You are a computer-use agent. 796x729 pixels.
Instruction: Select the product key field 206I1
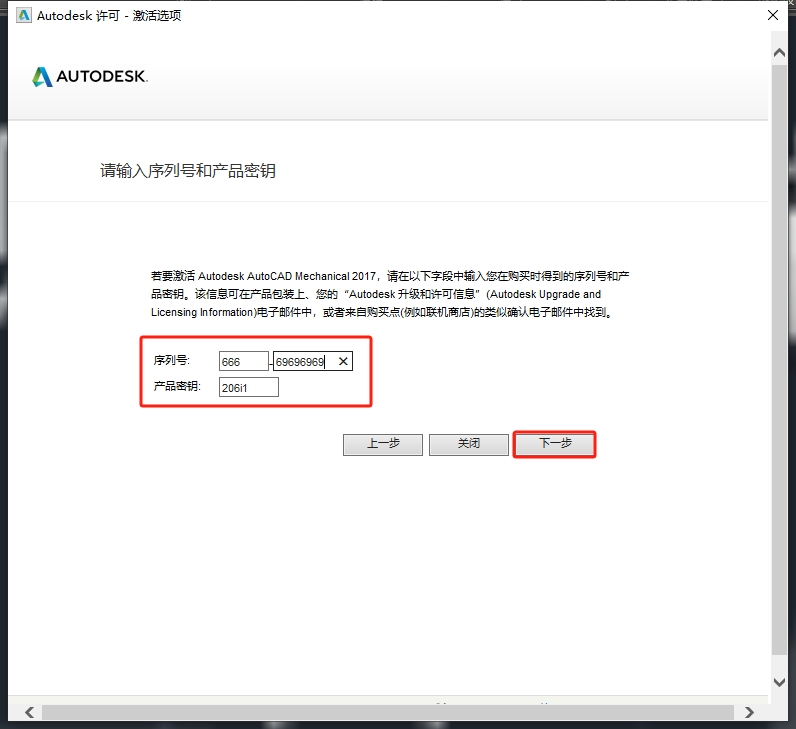click(248, 387)
